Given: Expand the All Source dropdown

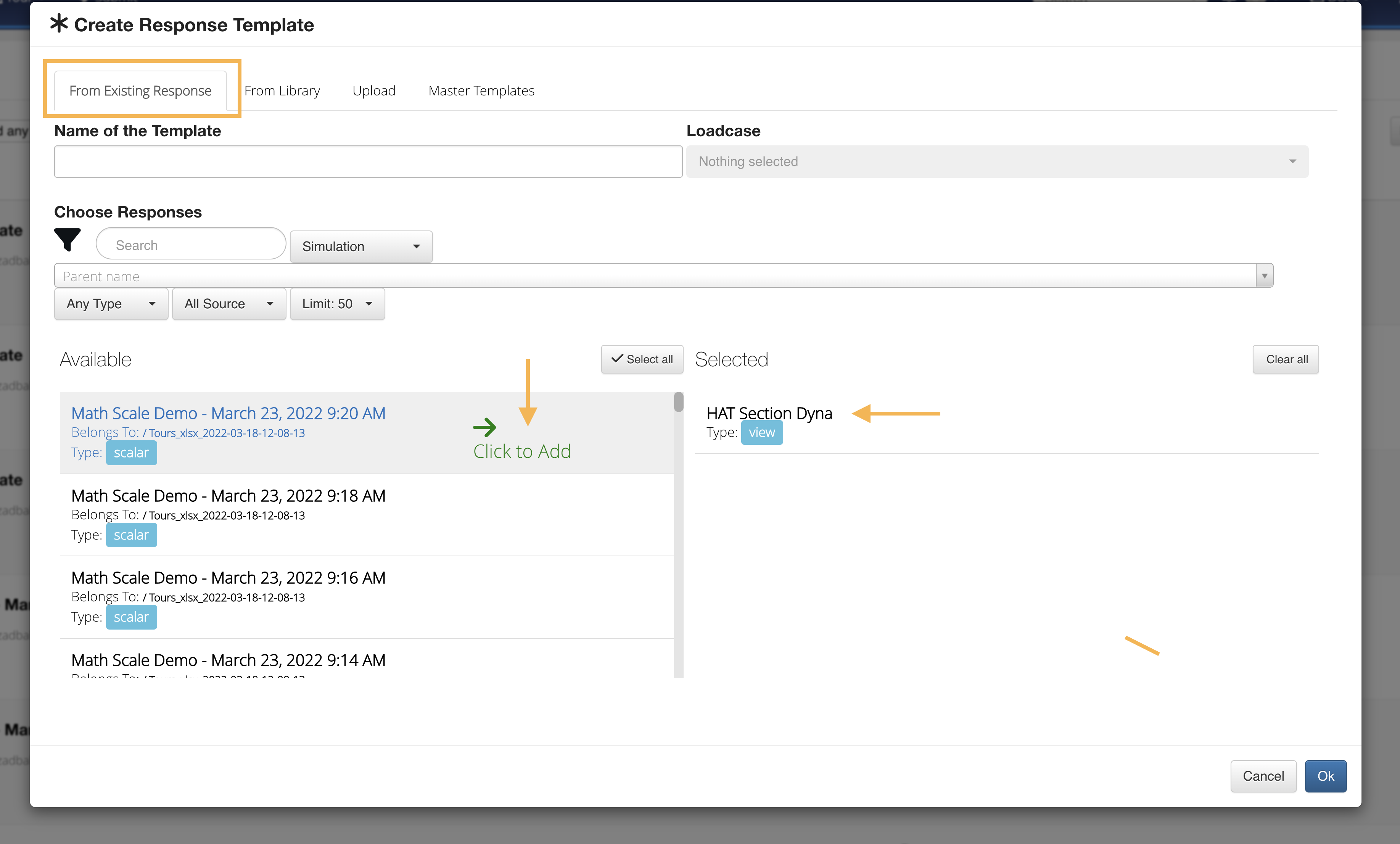Looking at the screenshot, I should [x=229, y=303].
